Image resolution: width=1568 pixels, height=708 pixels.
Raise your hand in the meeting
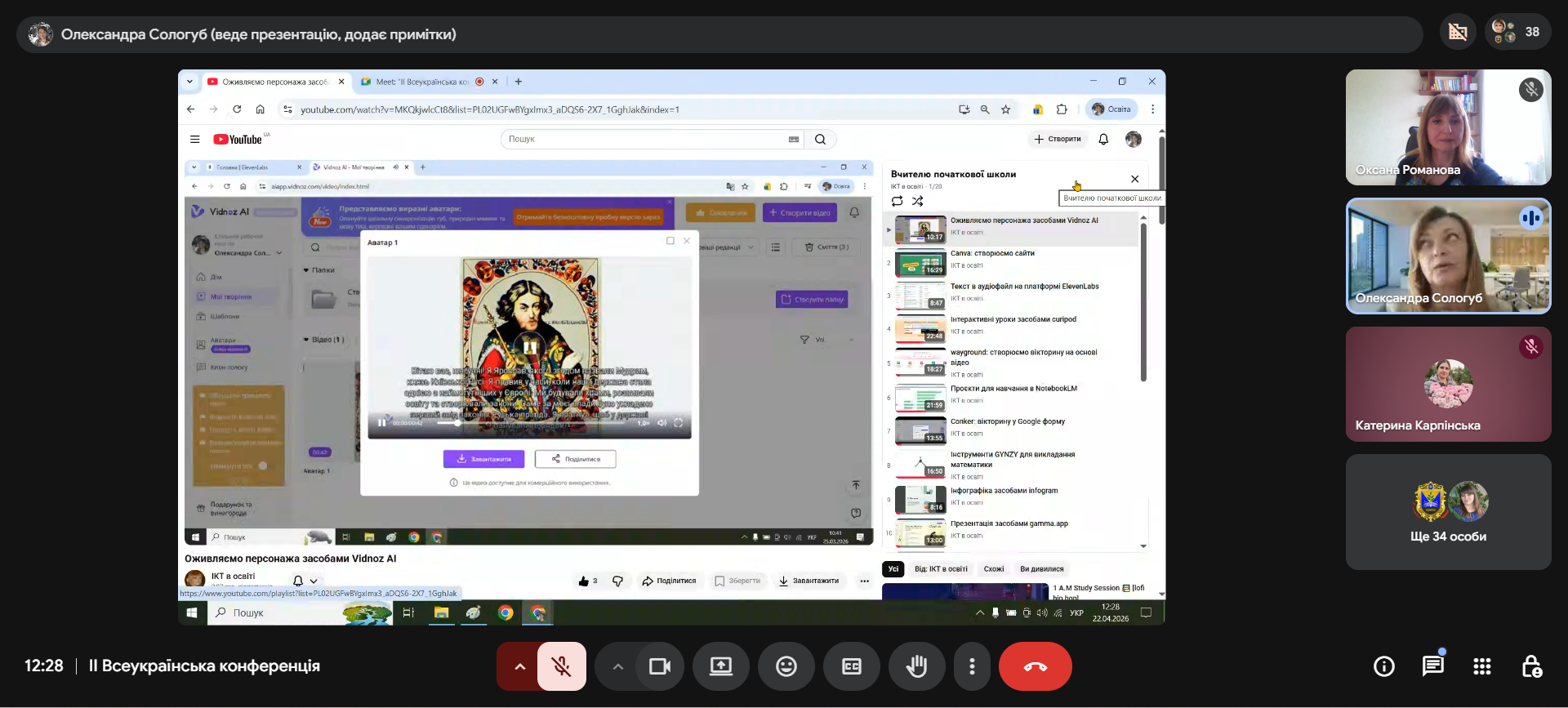coord(916,666)
